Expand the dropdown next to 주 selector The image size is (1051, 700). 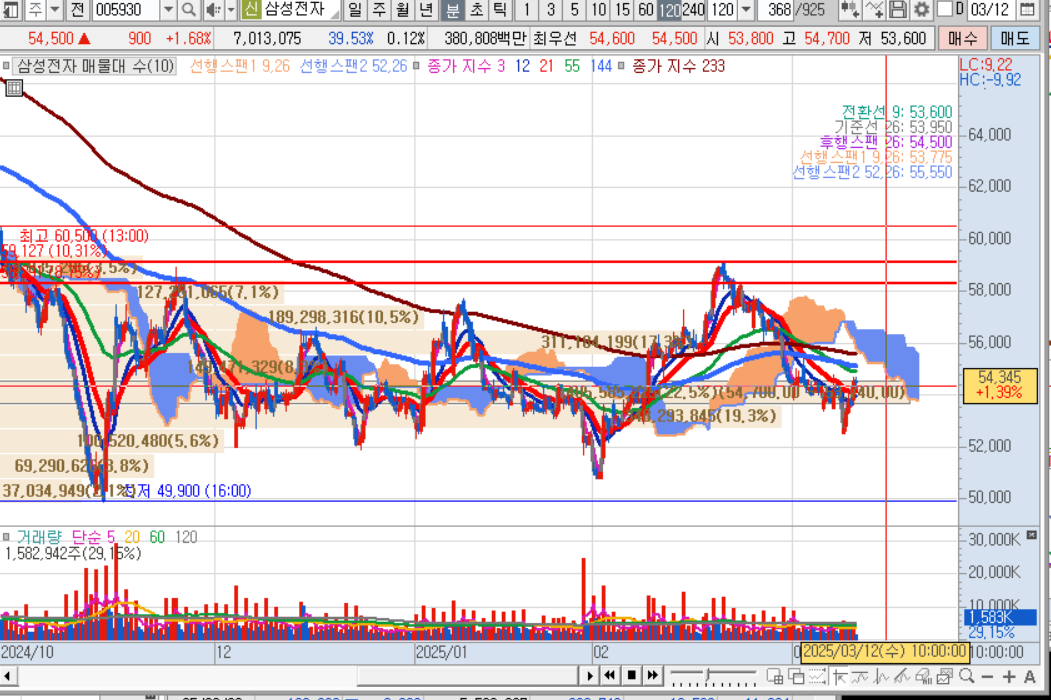(x=56, y=10)
